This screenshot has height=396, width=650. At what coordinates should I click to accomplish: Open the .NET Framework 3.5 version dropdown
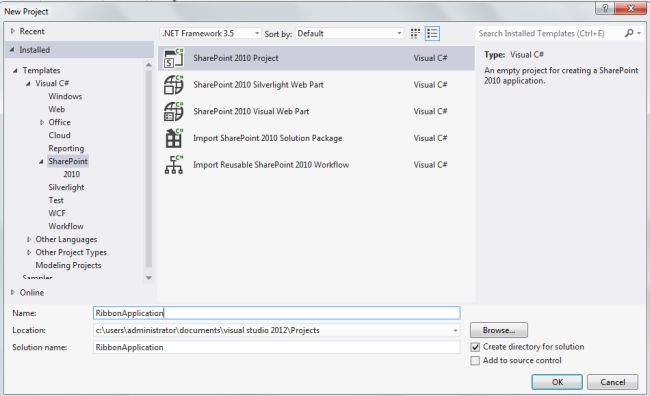tap(210, 34)
